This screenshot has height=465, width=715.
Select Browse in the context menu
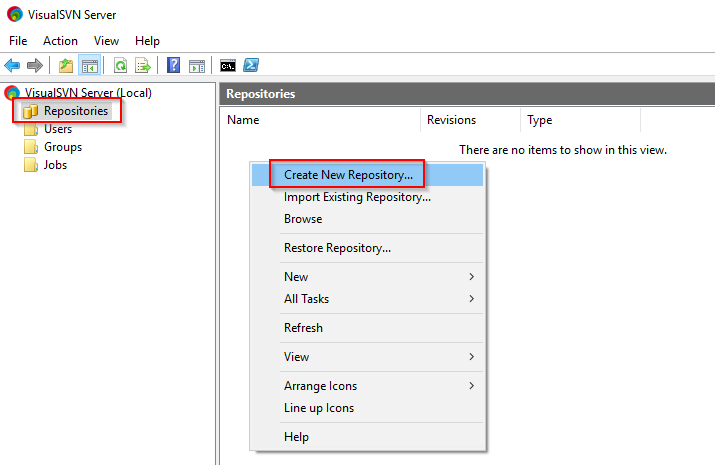(367, 219)
